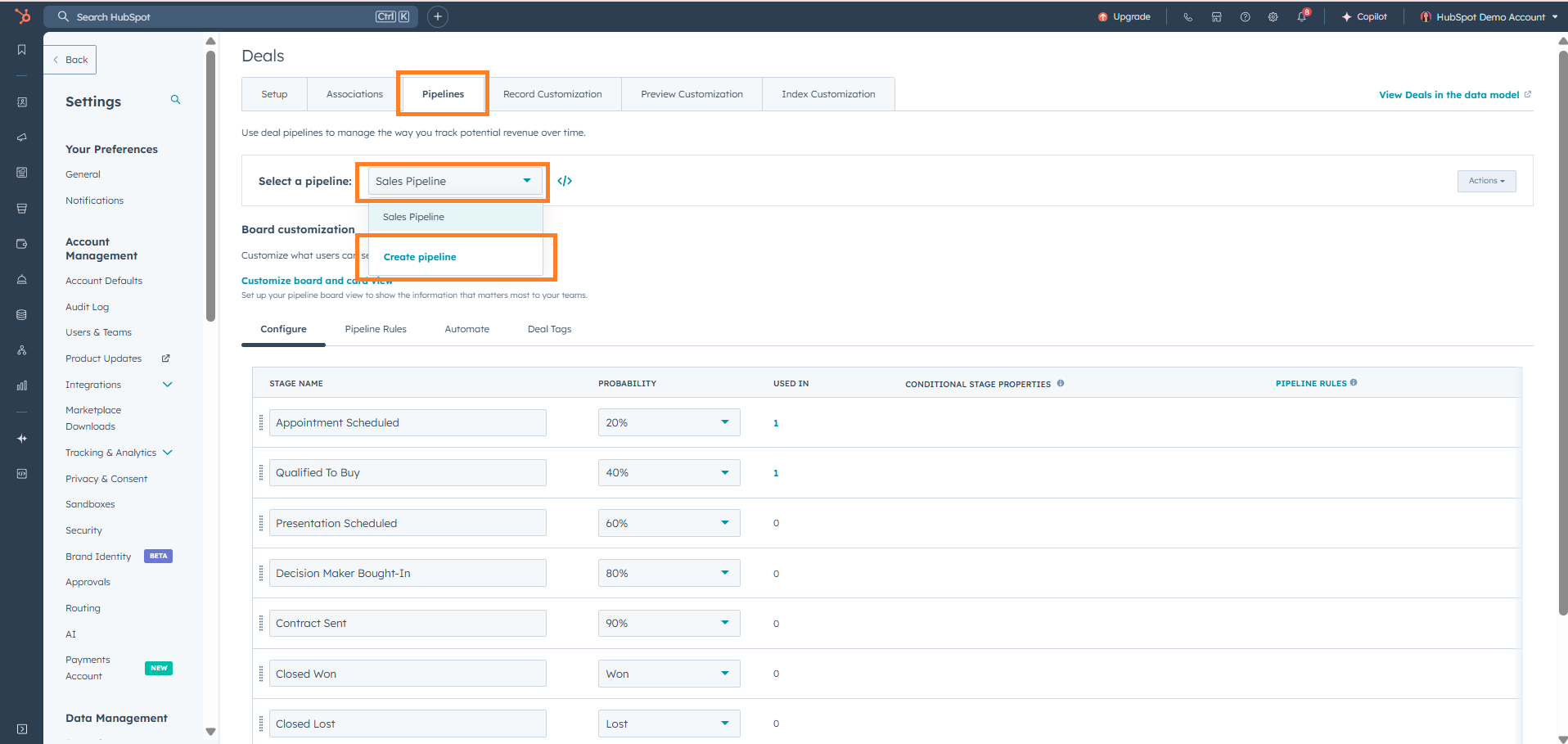Open the Development code icon in sidebar
Image resolution: width=1568 pixels, height=744 pixels.
point(22,474)
